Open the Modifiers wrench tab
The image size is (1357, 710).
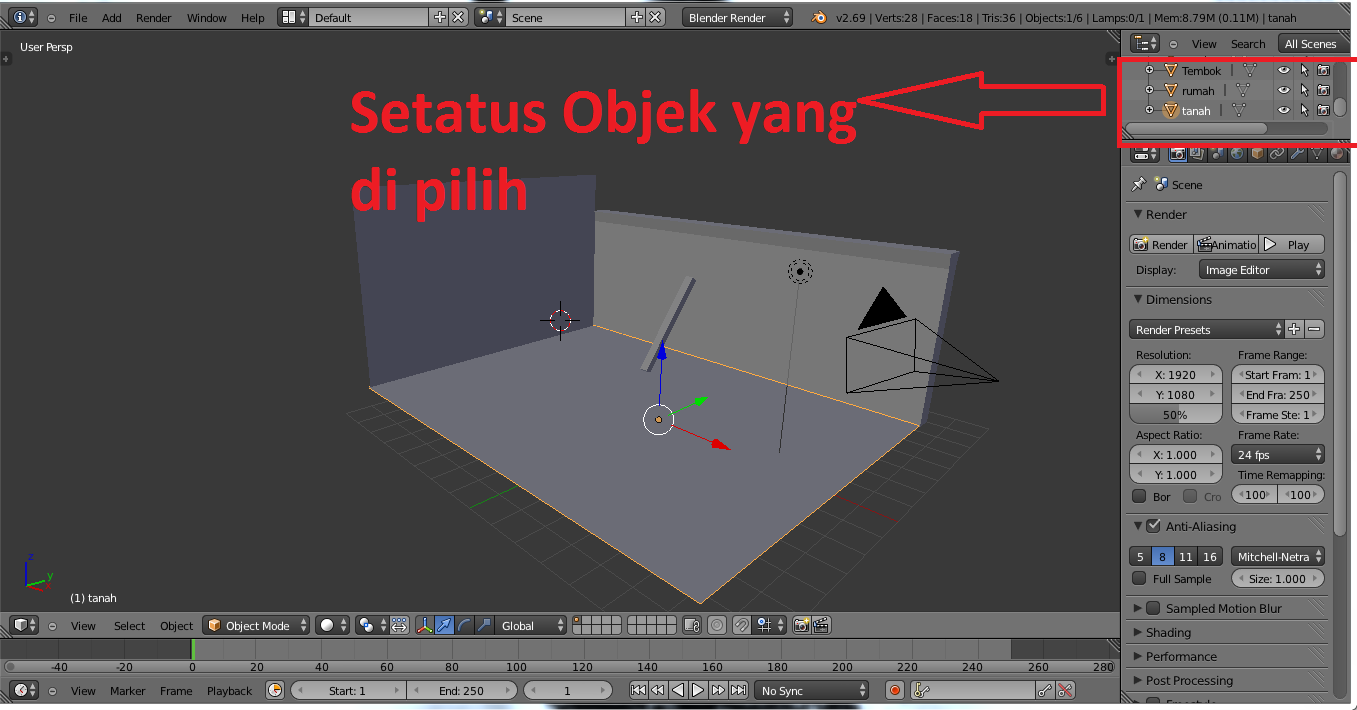pyautogui.click(x=1297, y=154)
